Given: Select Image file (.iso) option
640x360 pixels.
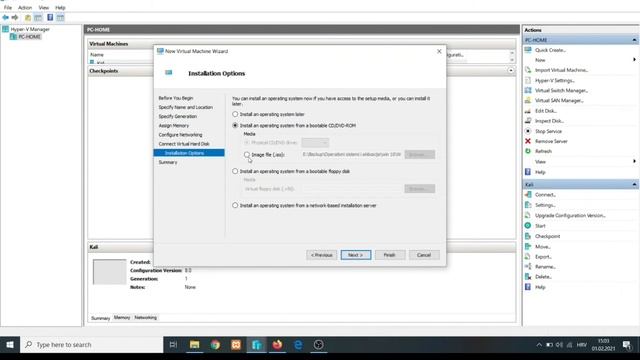Looking at the screenshot, I should (x=247, y=155).
